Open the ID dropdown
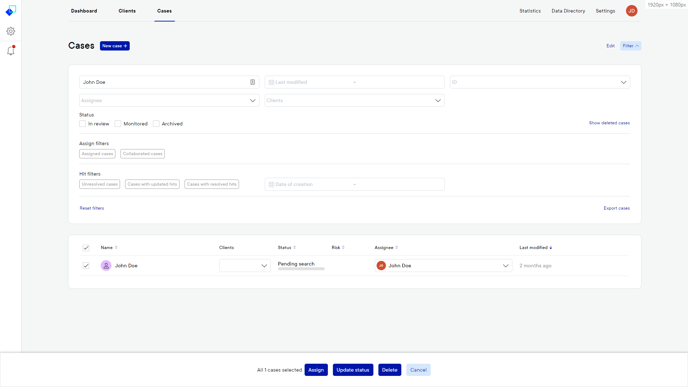 540,82
